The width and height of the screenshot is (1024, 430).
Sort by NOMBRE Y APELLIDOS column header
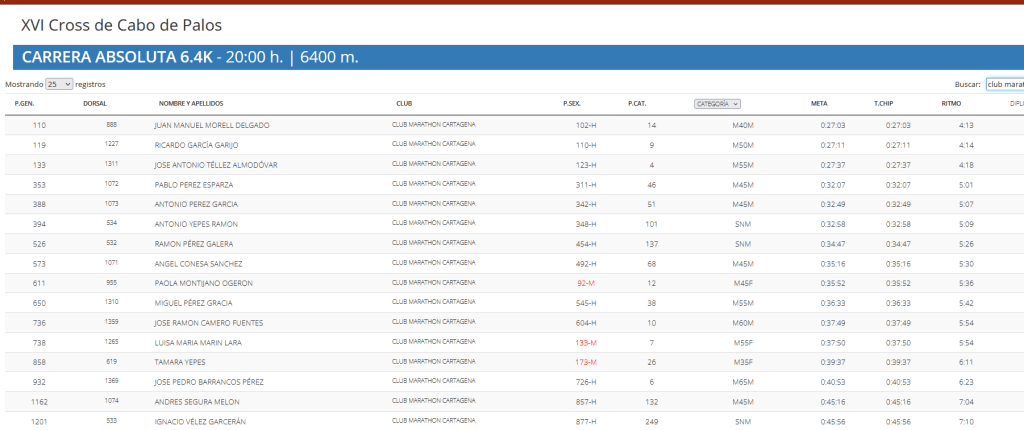(191, 104)
